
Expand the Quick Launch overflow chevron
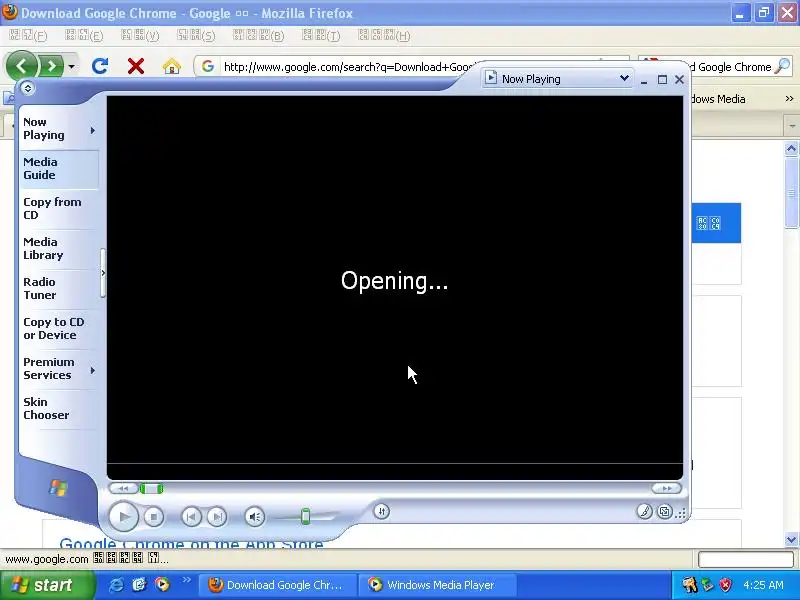click(x=186, y=580)
